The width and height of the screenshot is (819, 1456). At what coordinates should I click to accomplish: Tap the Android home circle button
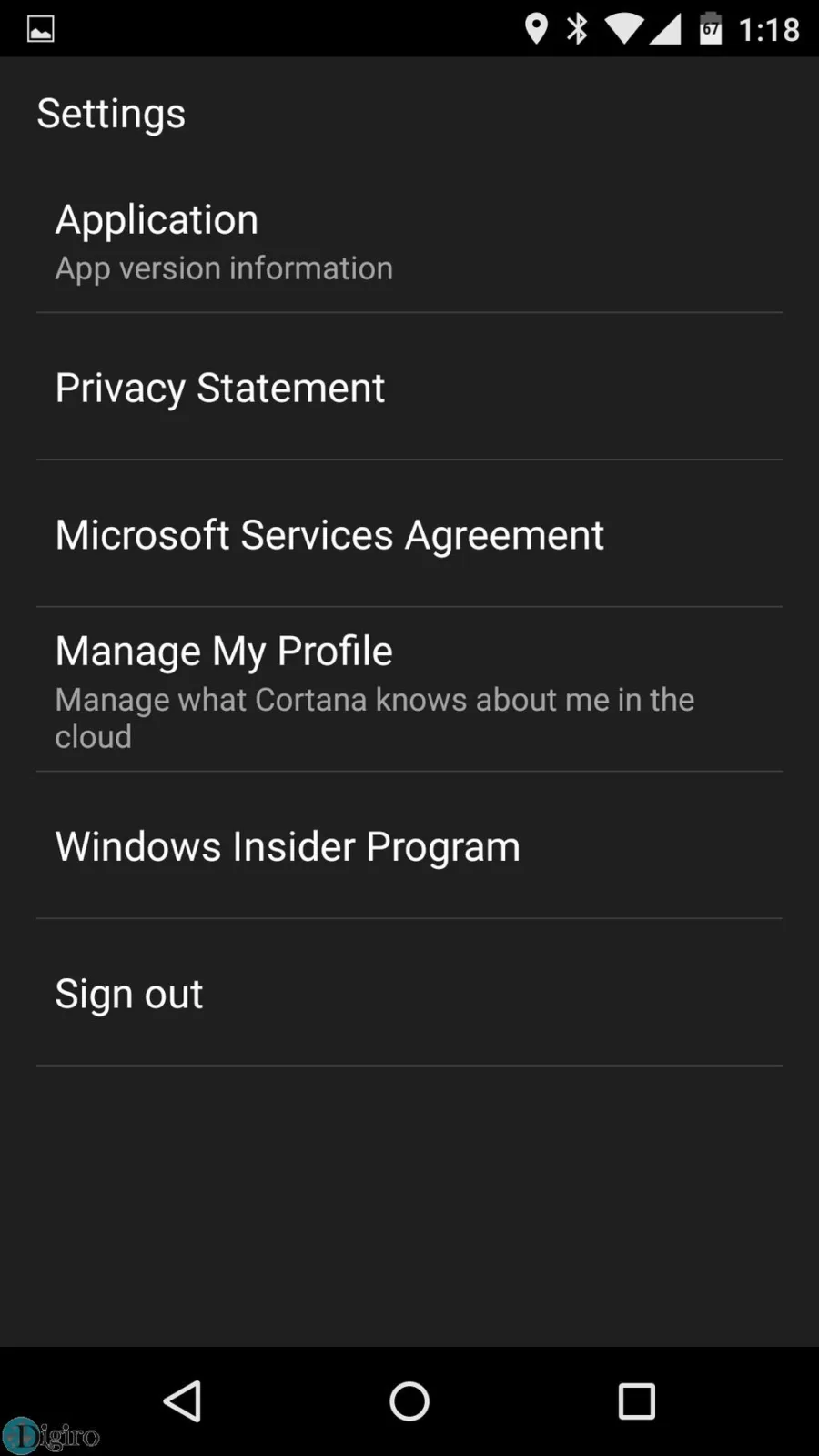tap(409, 1400)
